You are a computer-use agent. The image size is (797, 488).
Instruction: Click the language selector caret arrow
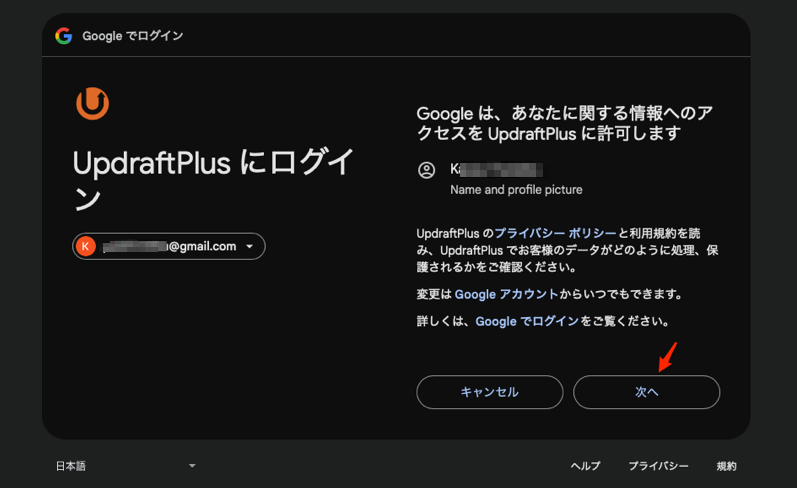click(192, 466)
